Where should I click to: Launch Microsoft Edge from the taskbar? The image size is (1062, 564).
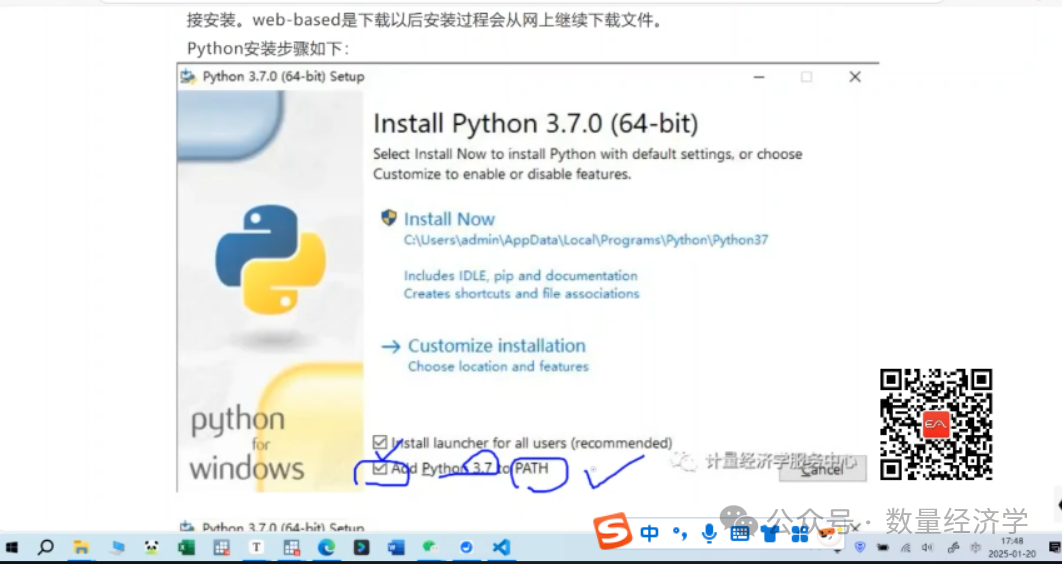point(326,547)
